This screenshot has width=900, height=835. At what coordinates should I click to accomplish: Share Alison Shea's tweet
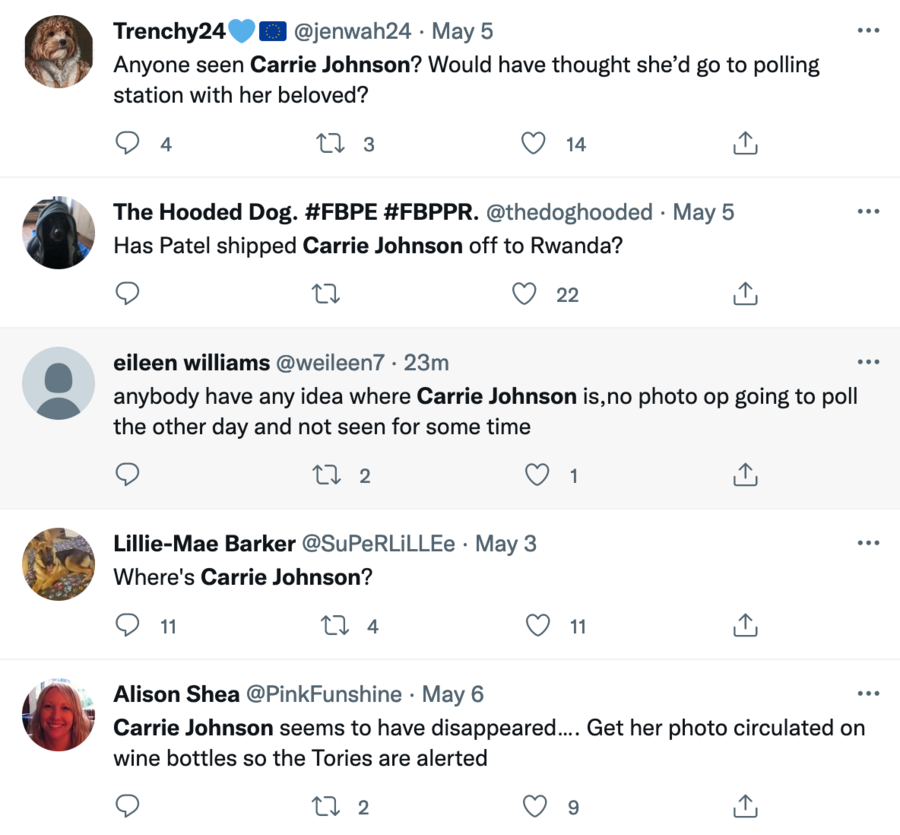click(745, 805)
